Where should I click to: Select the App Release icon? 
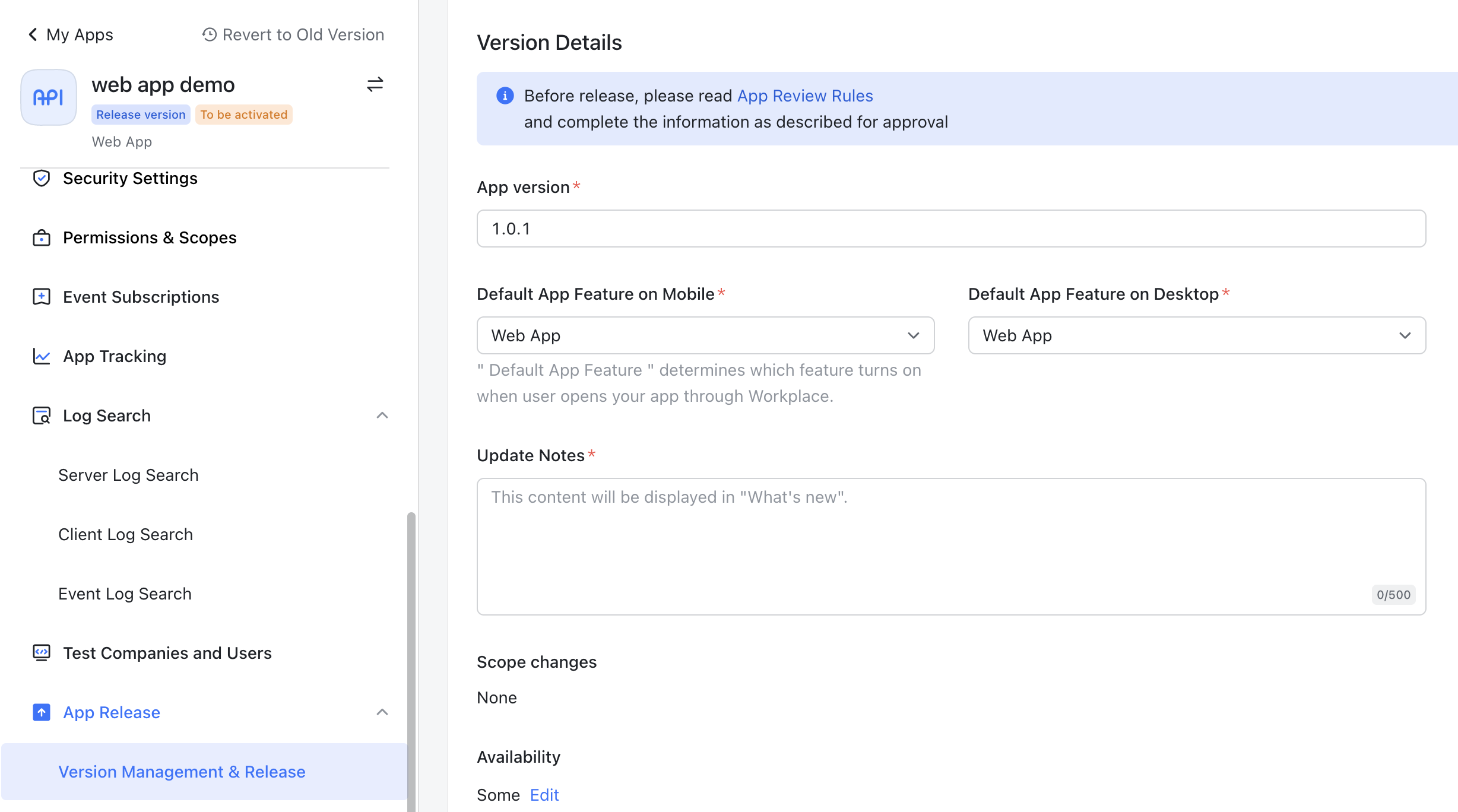[41, 712]
